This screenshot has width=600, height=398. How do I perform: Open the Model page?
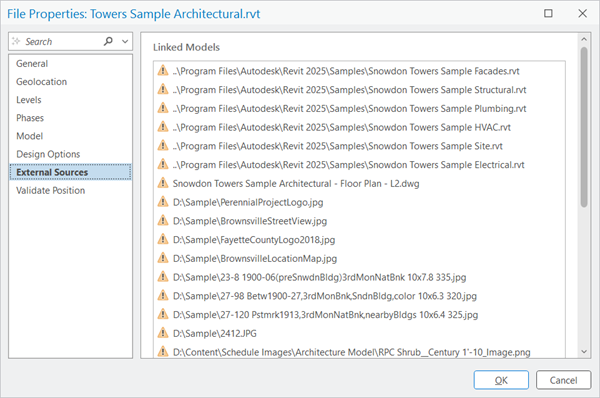coord(29,136)
